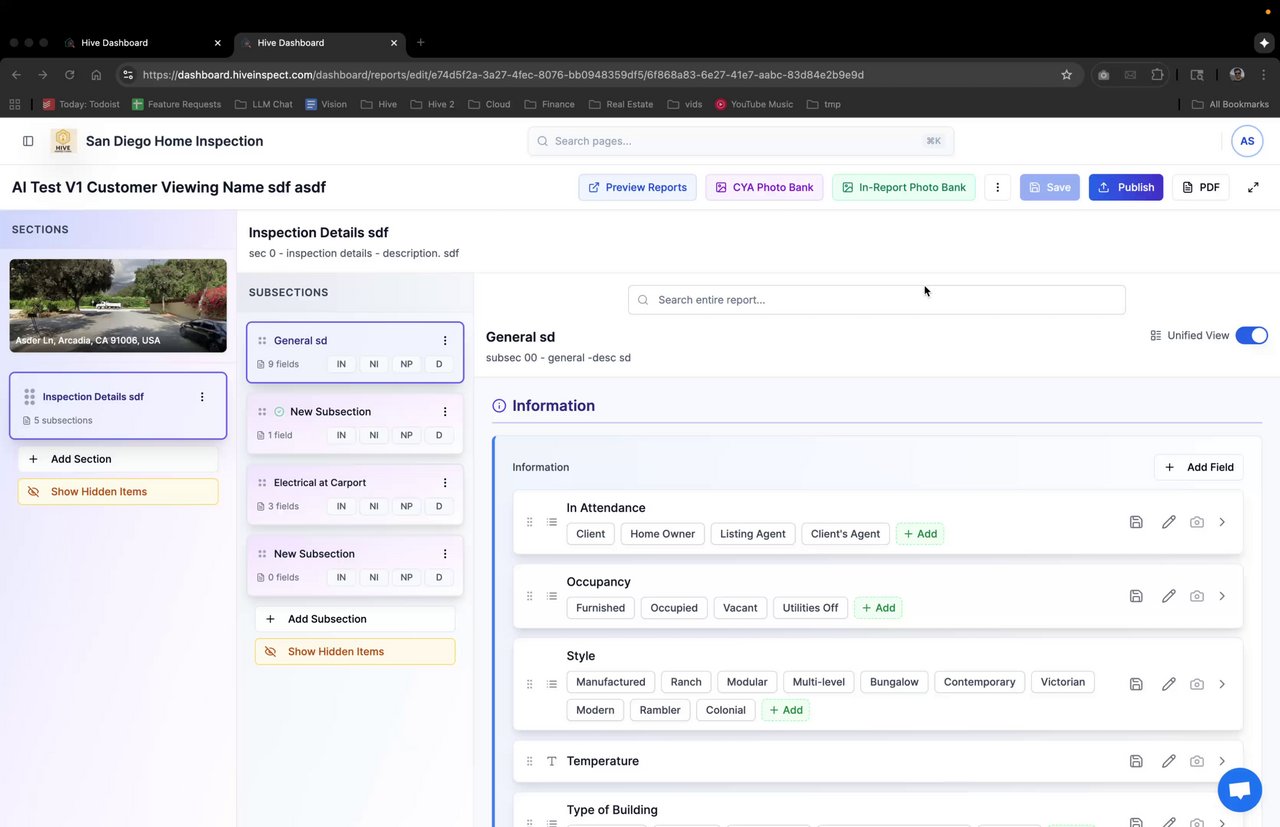
Task: Click the Information section info icon
Action: tap(499, 406)
